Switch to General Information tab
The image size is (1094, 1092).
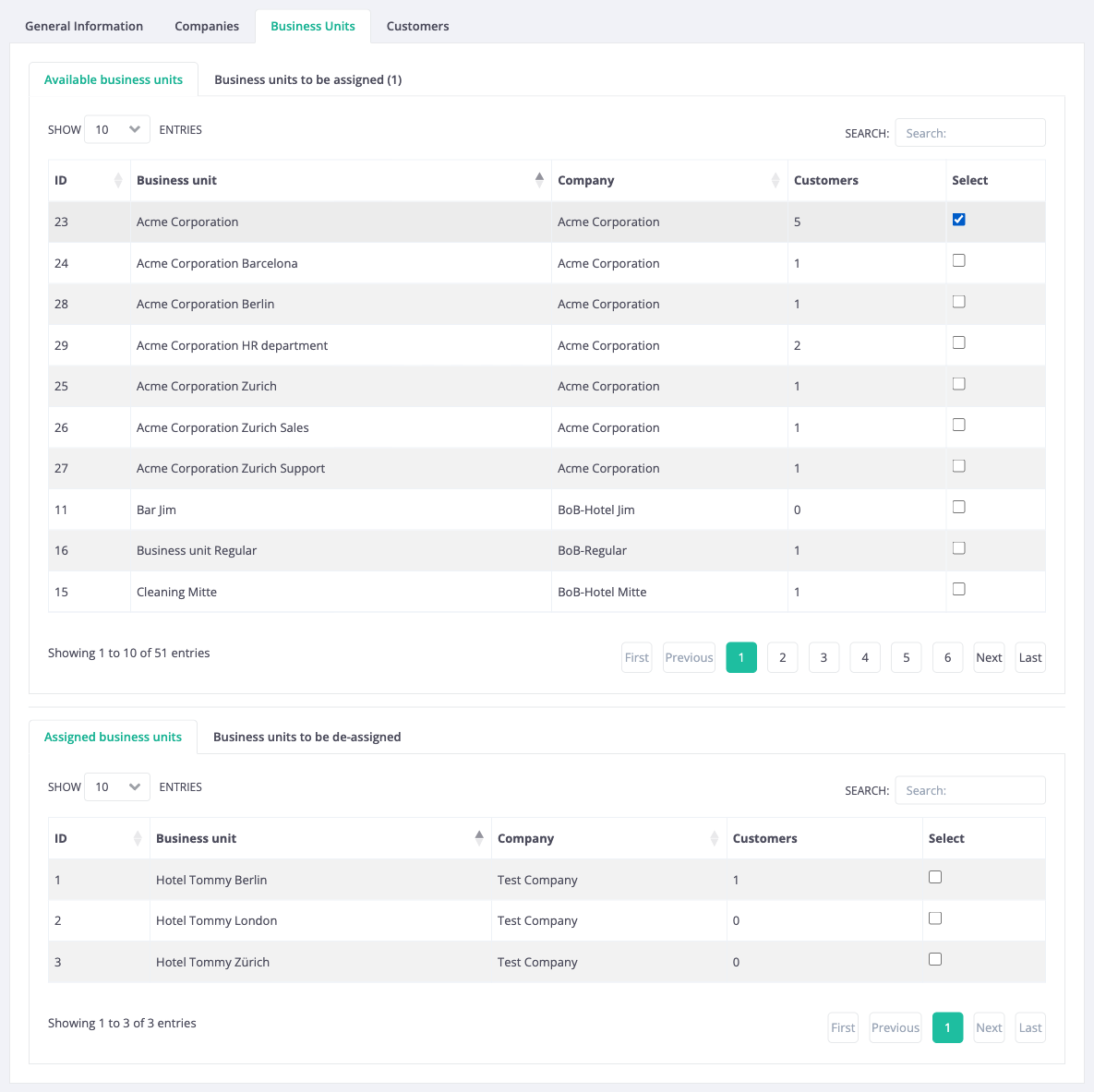pos(84,27)
